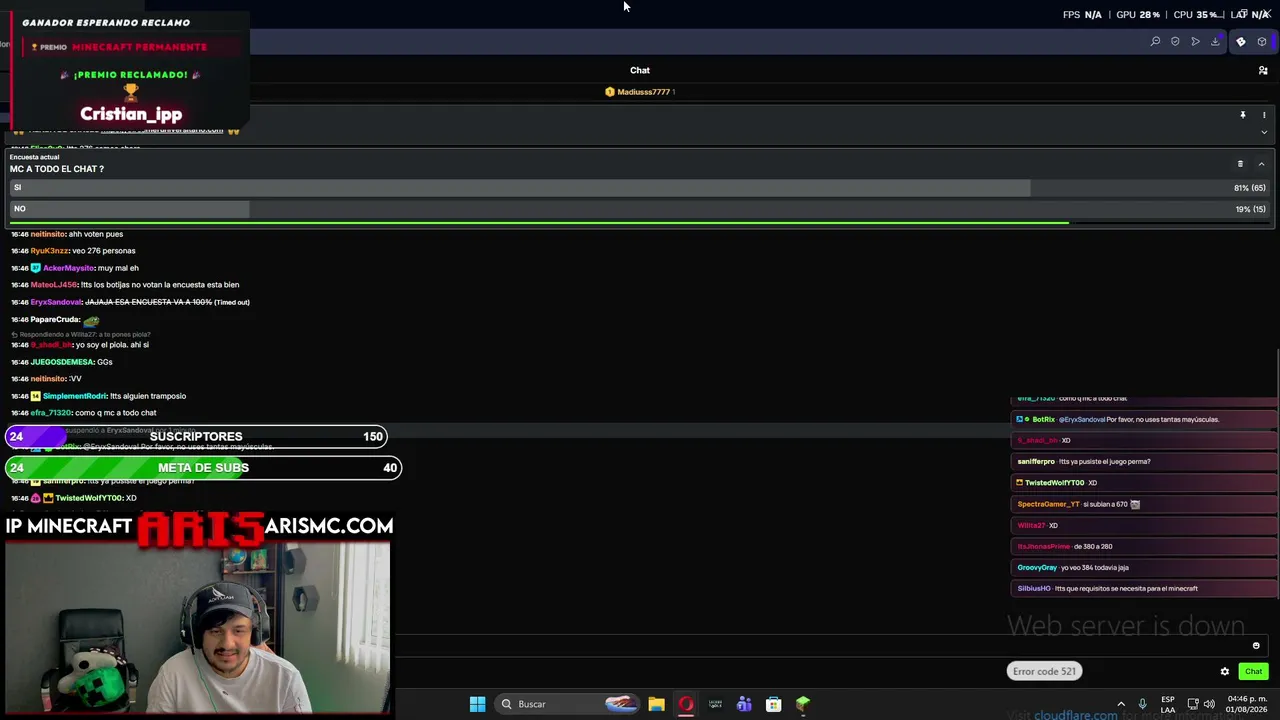
Task: Open the cloudflare.com link
Action: (x=1075, y=715)
